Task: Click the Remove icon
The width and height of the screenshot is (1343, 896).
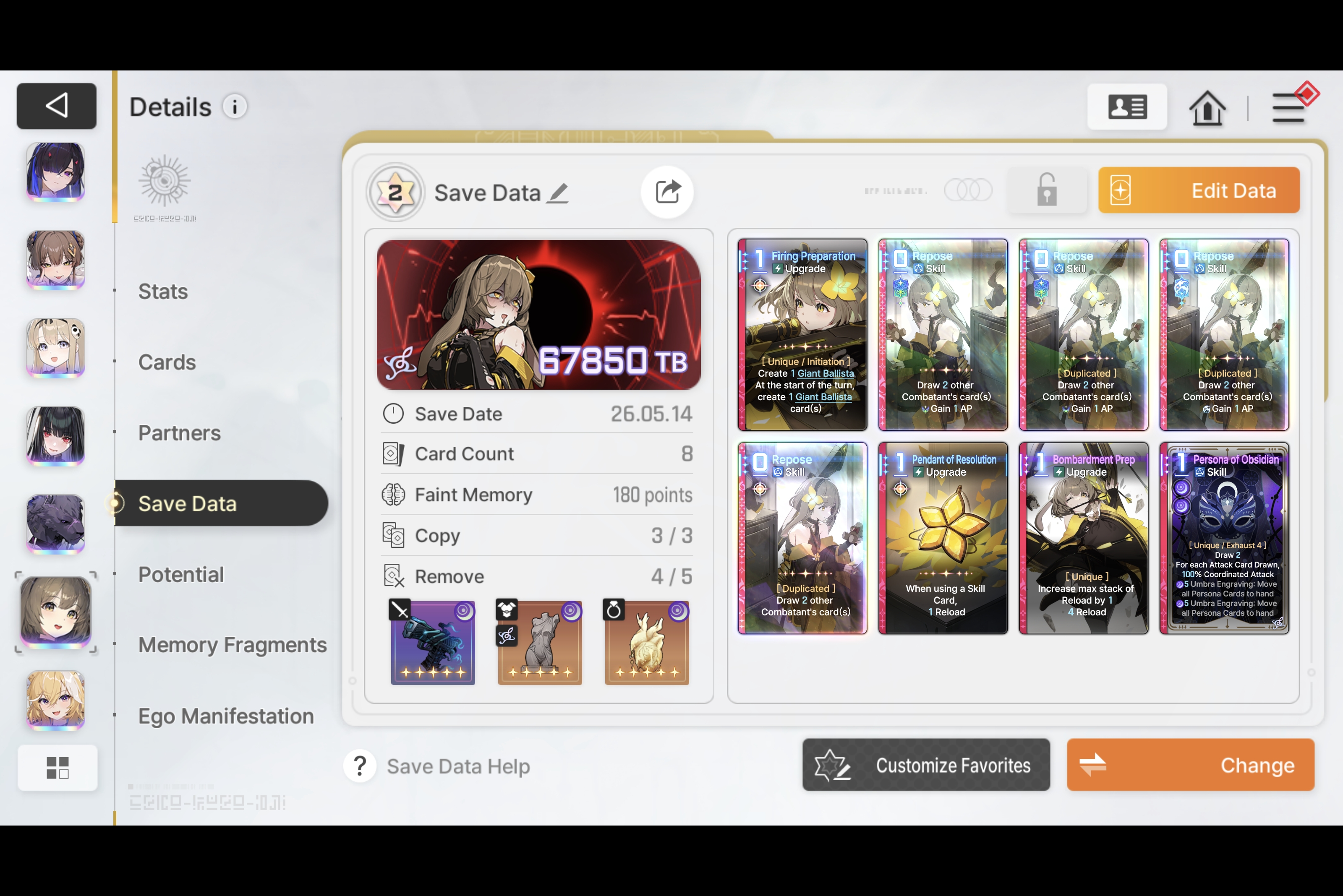Action: coord(393,576)
